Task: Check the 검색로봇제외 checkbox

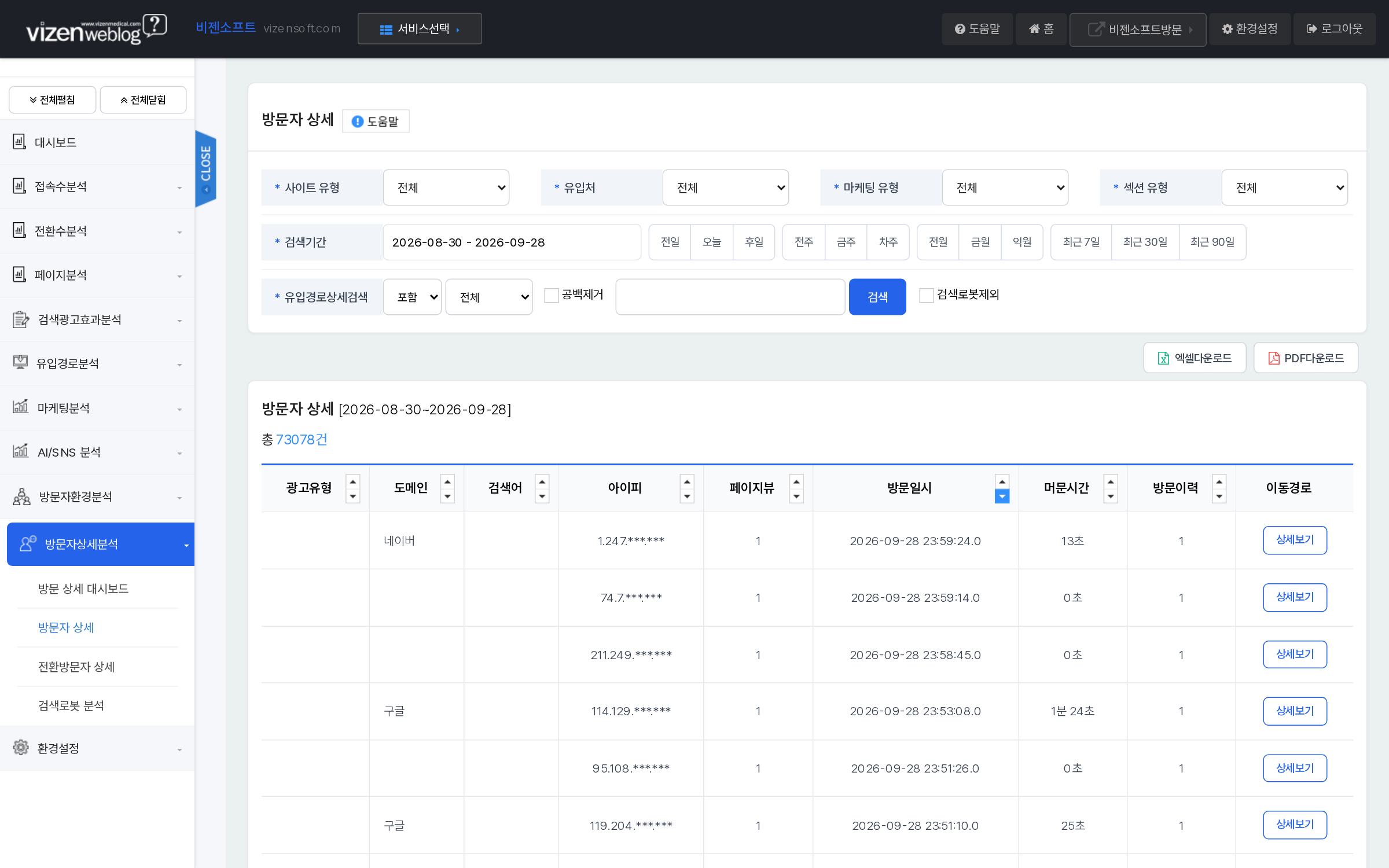Action: pos(927,295)
